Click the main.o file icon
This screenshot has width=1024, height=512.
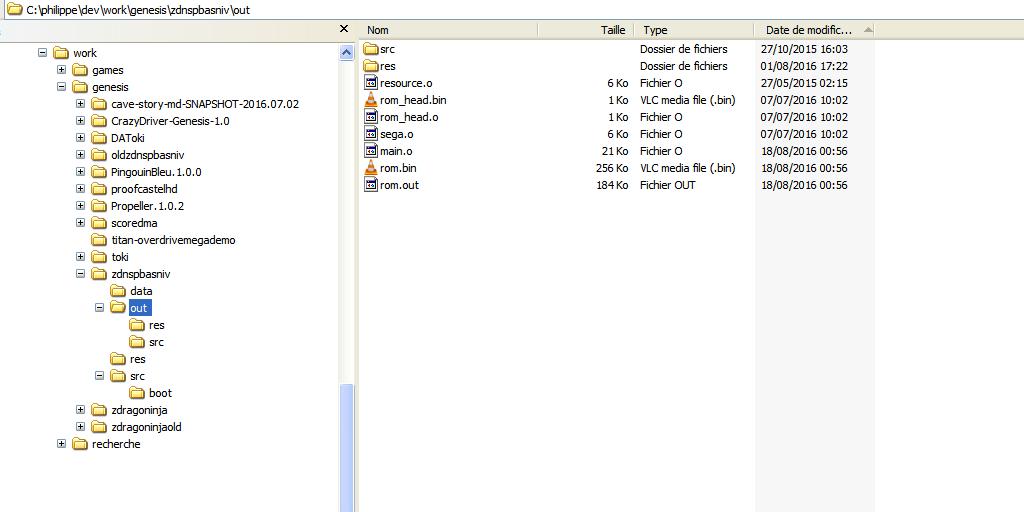[370, 151]
